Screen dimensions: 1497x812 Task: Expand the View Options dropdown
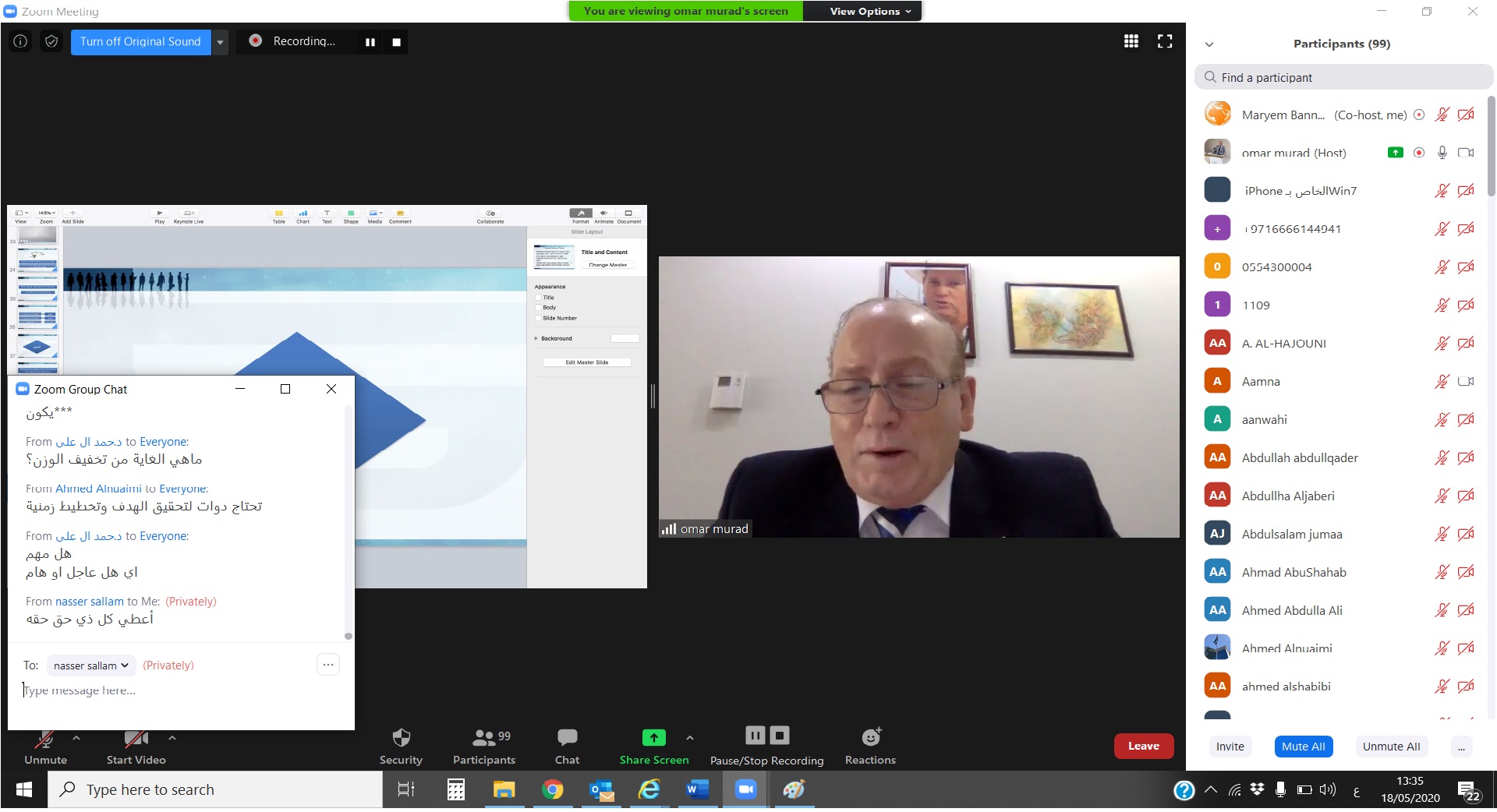click(x=869, y=11)
